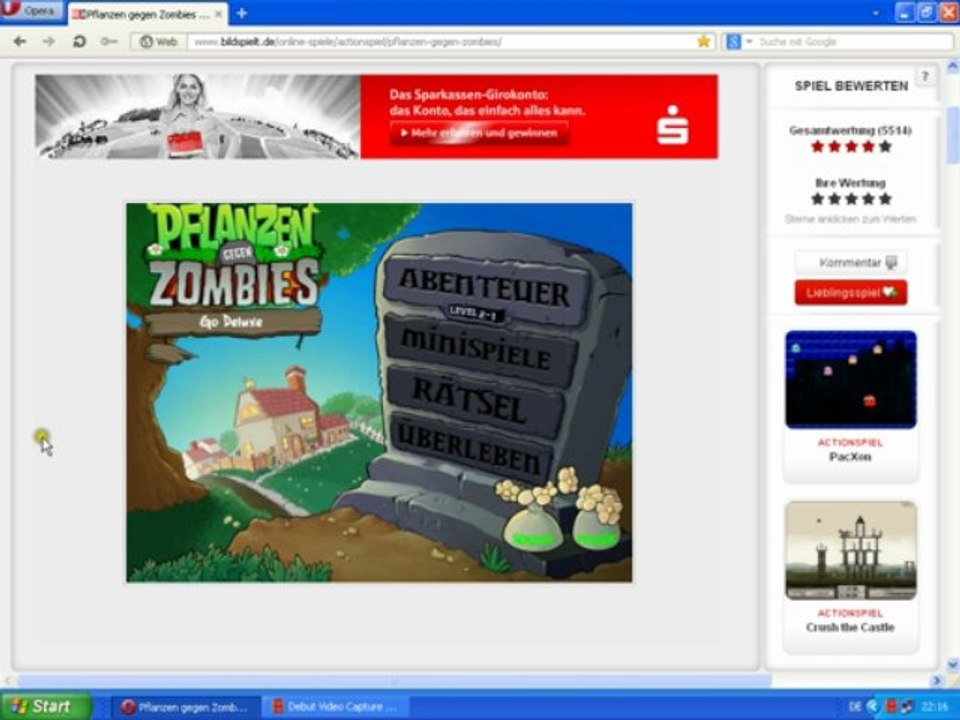The width and height of the screenshot is (960, 720).
Task: Open Crush the Castle thumbnail
Action: click(851, 550)
